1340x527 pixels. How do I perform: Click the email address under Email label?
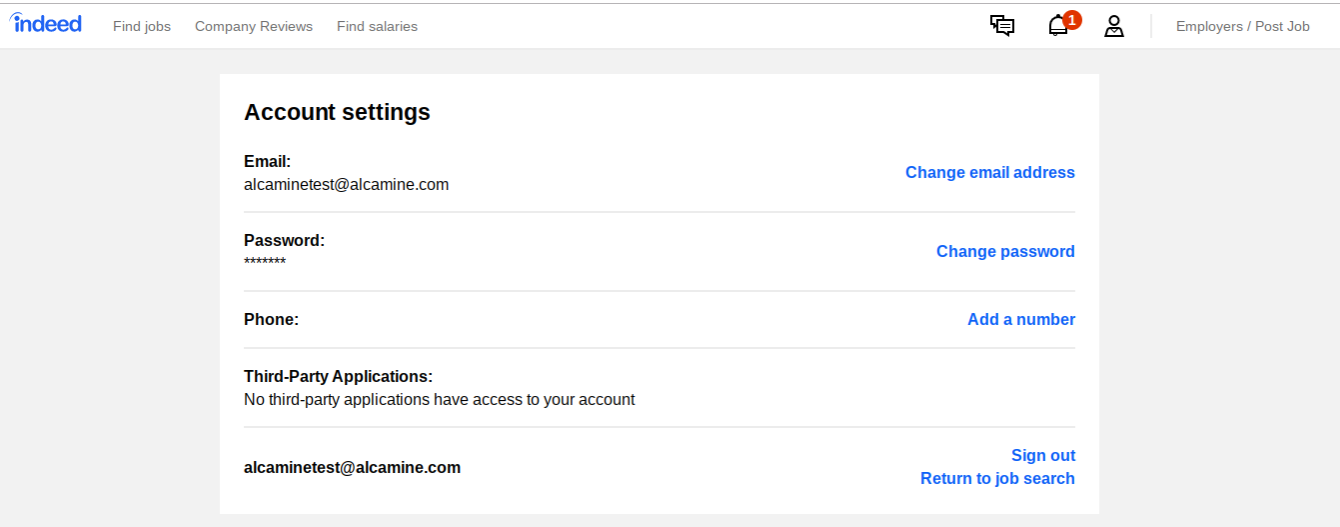[x=346, y=184]
